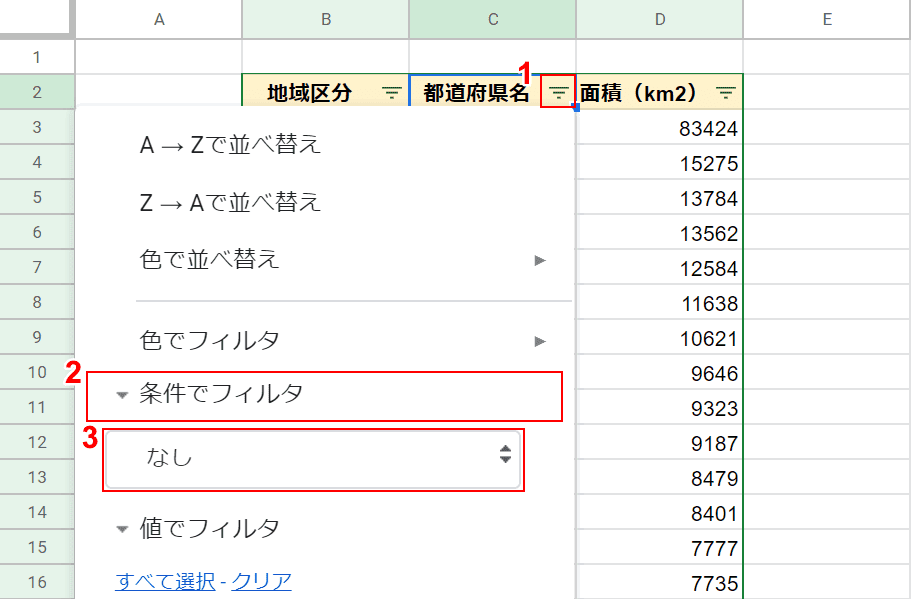Viewport: 911px width, 599px height.
Task: Select the cell containing 12584
Action: [x=659, y=267]
